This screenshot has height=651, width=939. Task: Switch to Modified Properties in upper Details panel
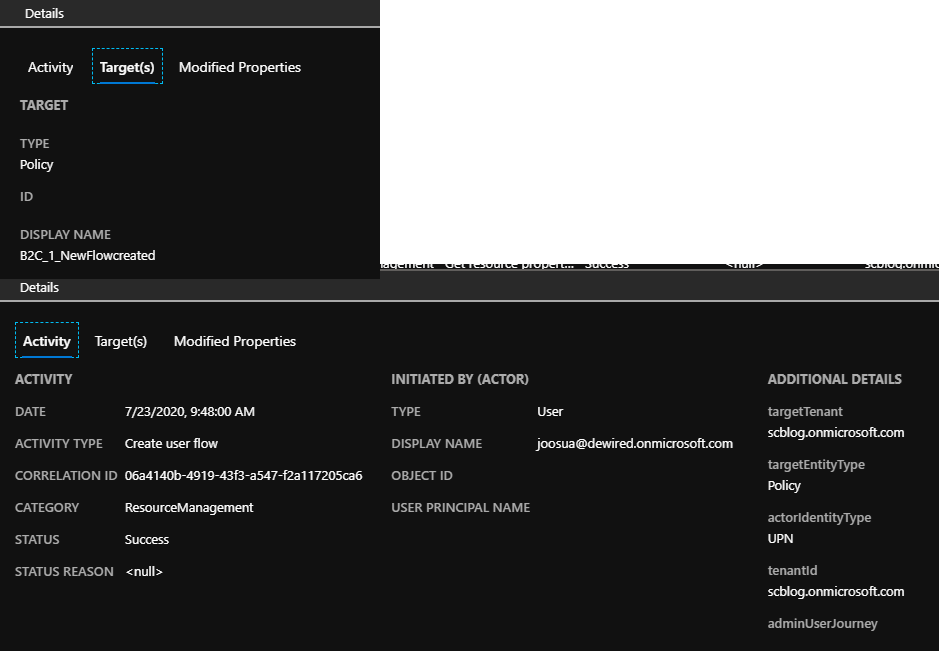(x=239, y=67)
